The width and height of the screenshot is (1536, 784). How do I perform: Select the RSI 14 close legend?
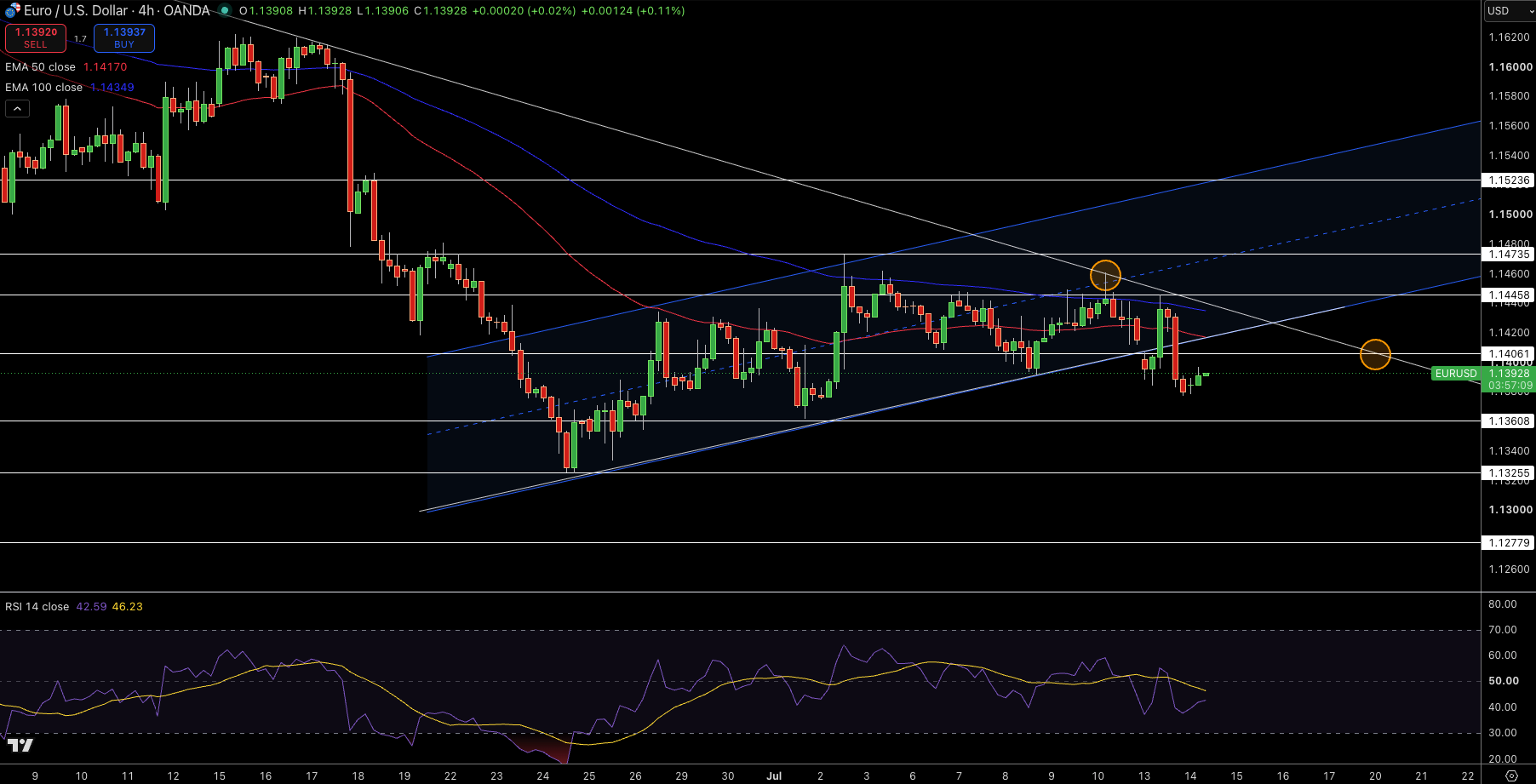coord(37,607)
